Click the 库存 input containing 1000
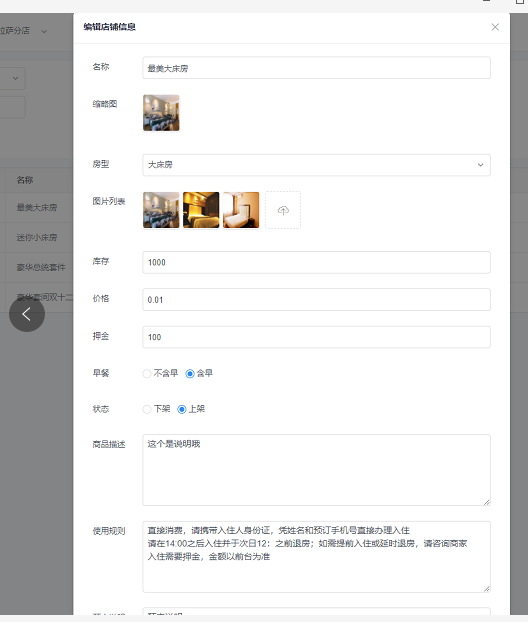528x622 pixels. [x=317, y=262]
